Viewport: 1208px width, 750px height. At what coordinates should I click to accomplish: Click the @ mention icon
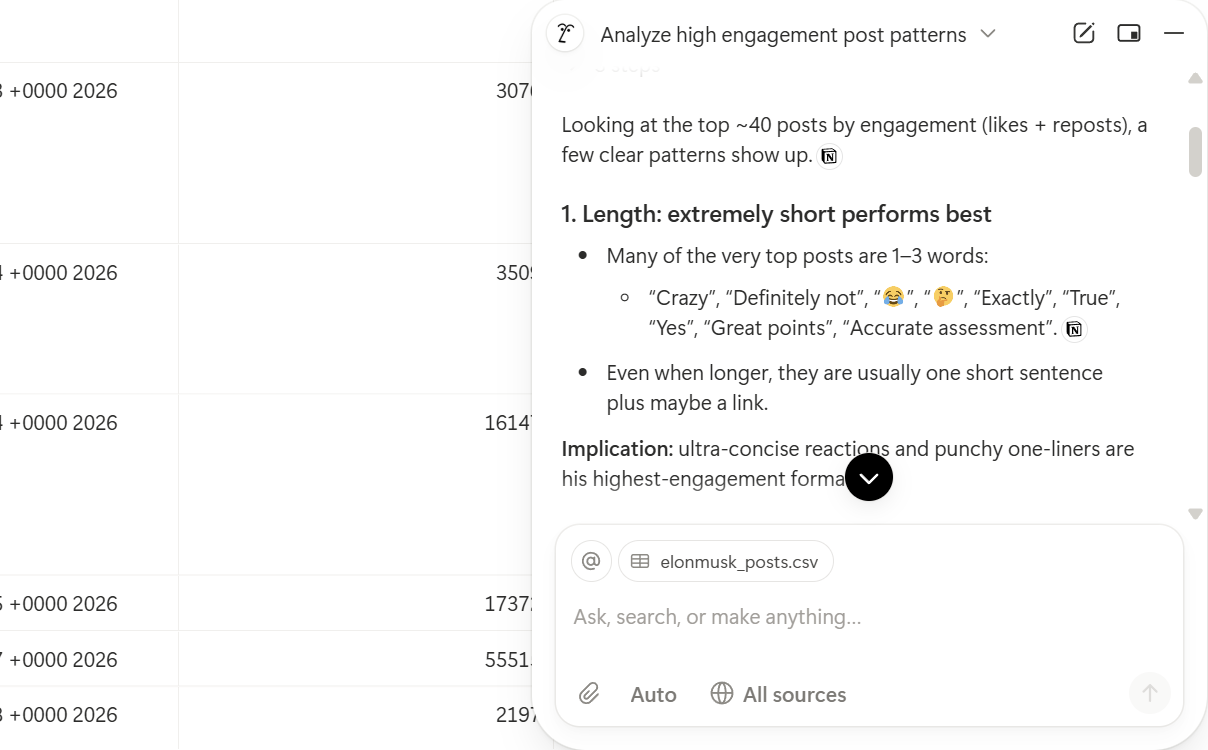coord(591,561)
